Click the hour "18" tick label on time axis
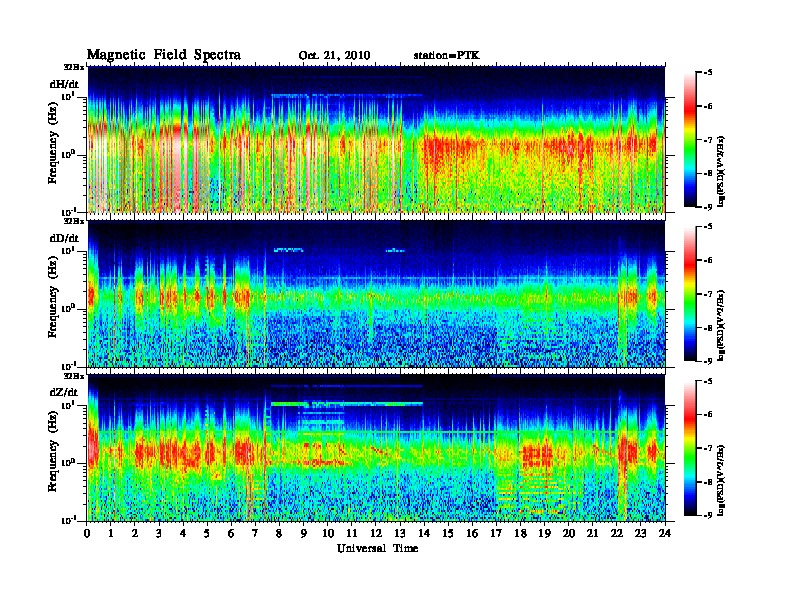 coord(520,533)
